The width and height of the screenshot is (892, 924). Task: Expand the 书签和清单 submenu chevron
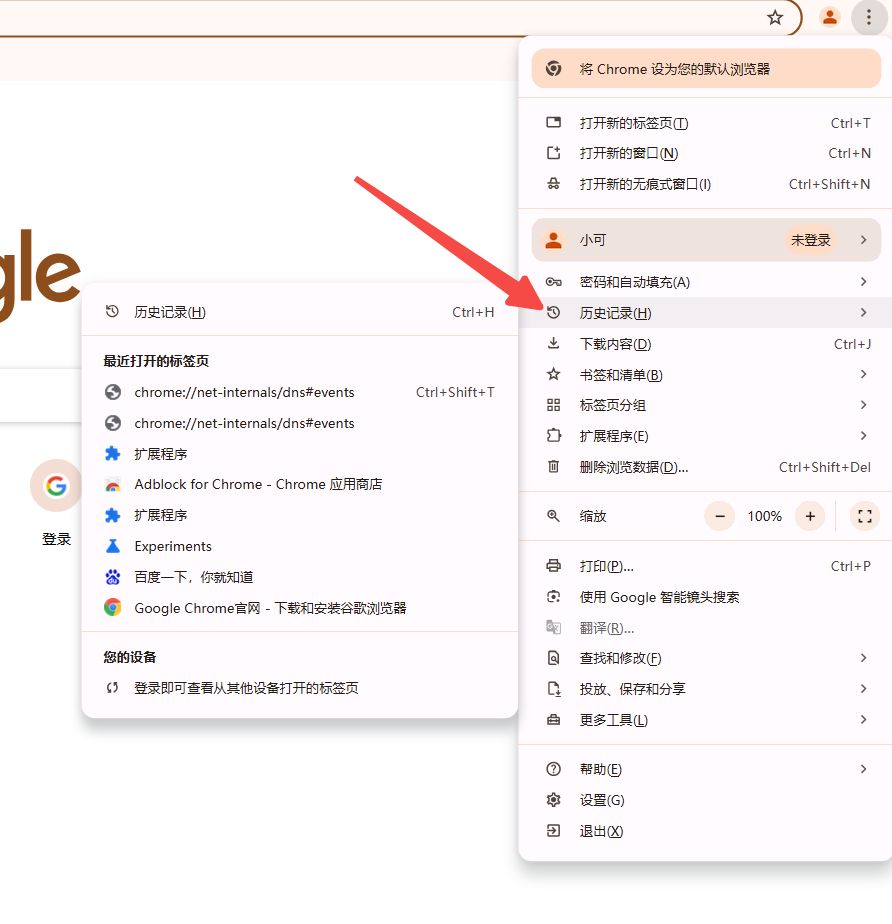click(x=863, y=374)
